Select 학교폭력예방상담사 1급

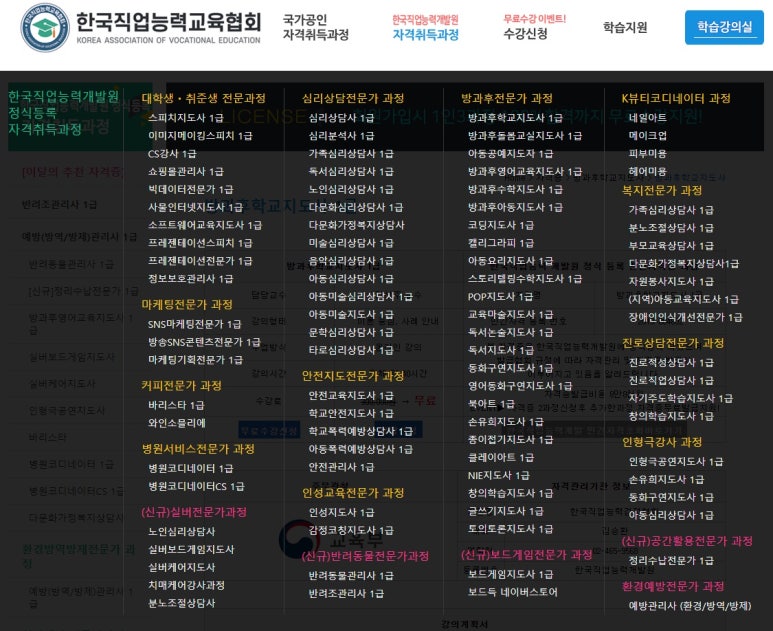tap(360, 431)
